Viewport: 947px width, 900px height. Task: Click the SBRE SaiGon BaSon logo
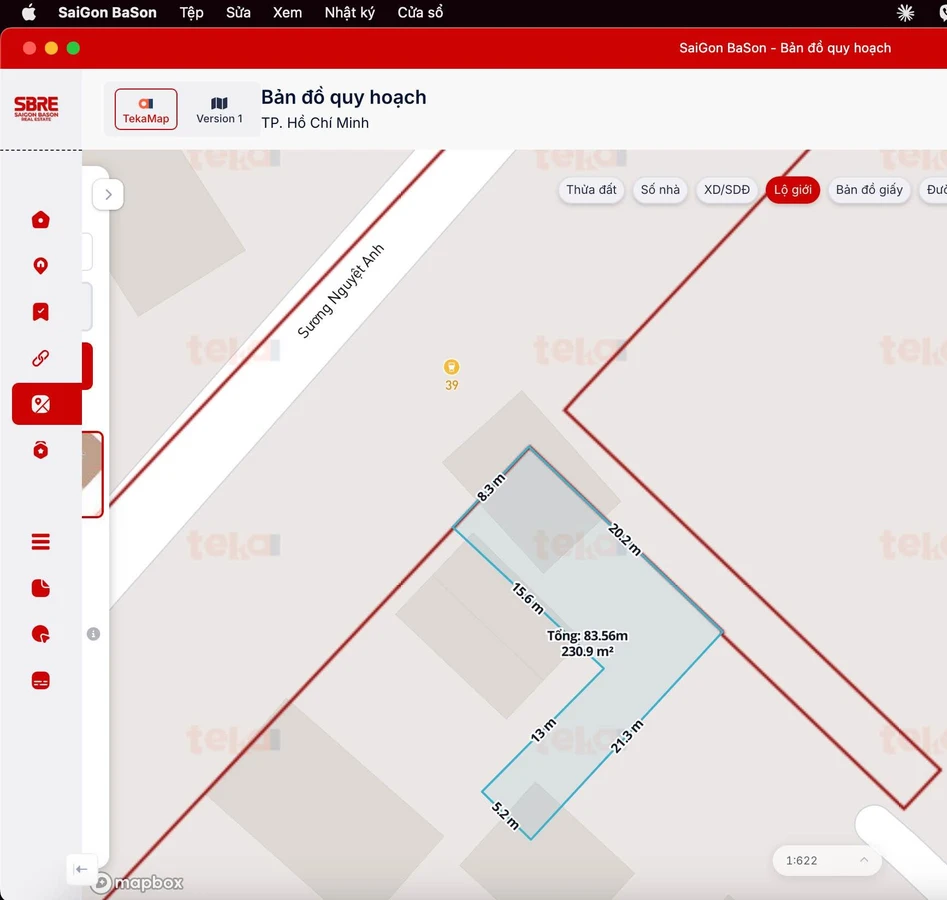[36, 109]
